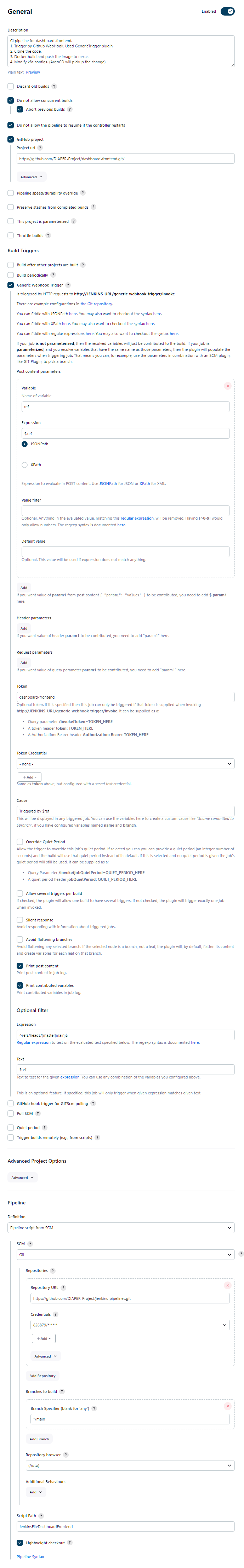244x1568 pixels.
Task: Remove the 'ref' post content parameter
Action: (227, 386)
